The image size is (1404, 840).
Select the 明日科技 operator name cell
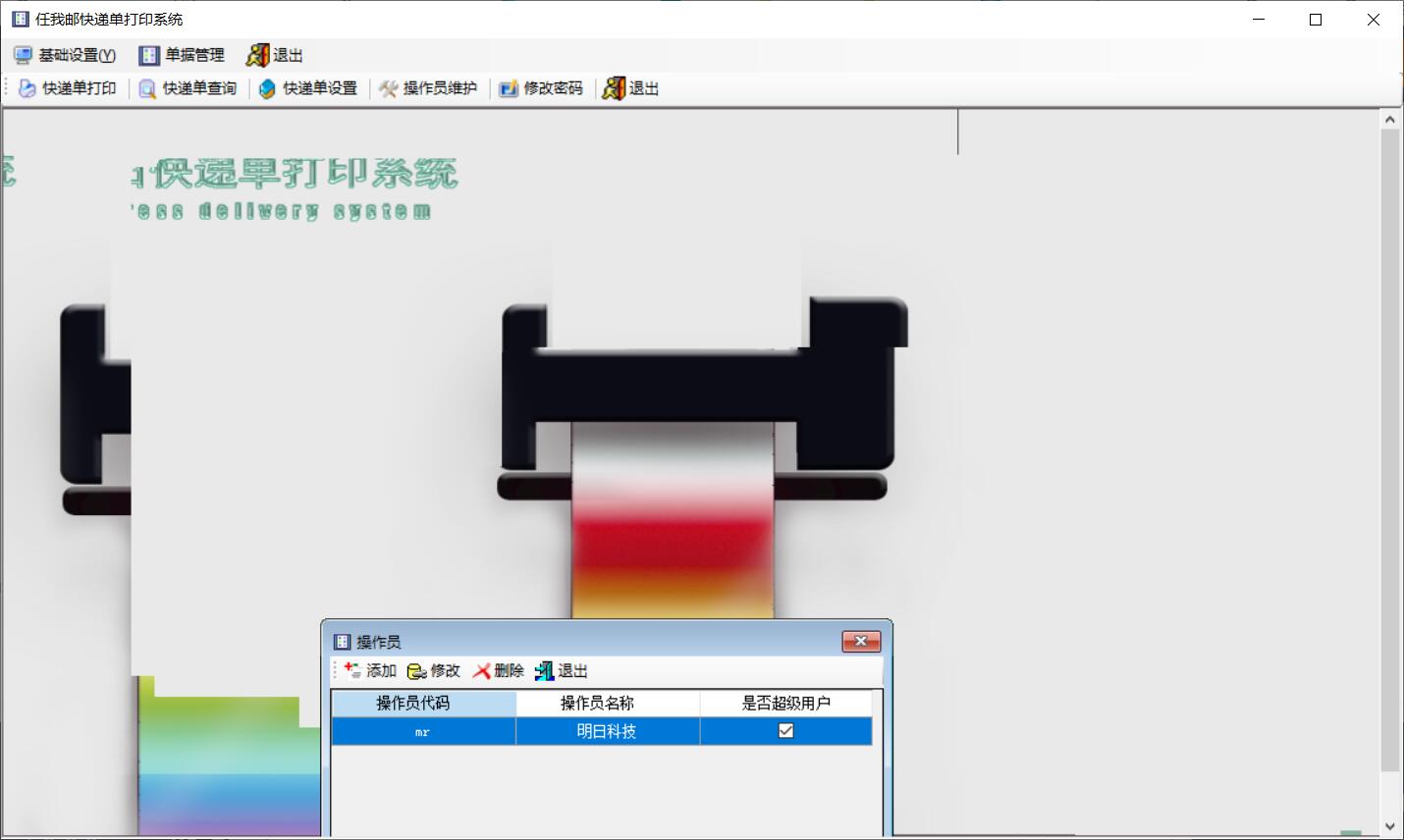(x=608, y=731)
